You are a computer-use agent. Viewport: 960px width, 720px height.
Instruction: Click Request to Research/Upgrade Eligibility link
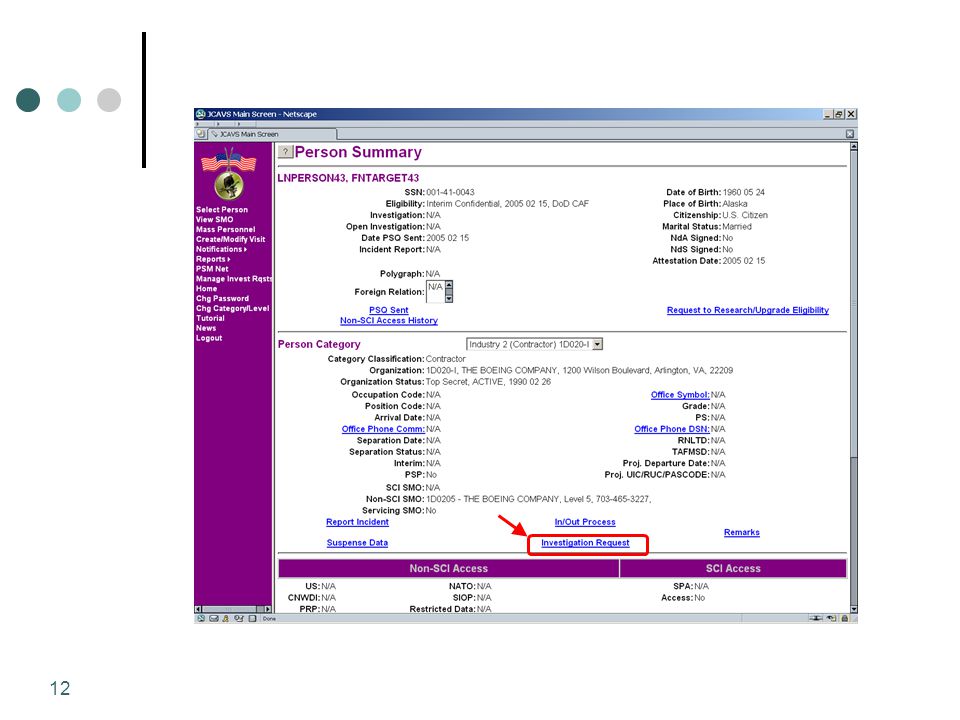point(748,310)
